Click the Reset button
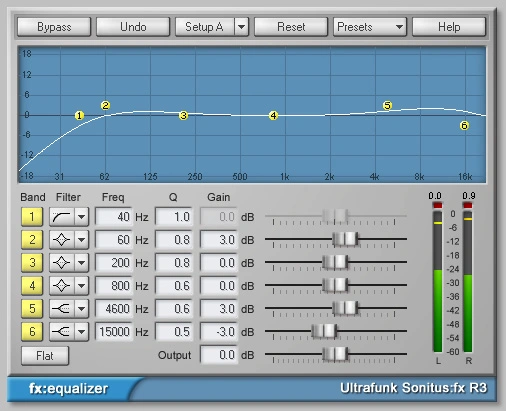The height and width of the screenshot is (411, 506). tap(291, 27)
